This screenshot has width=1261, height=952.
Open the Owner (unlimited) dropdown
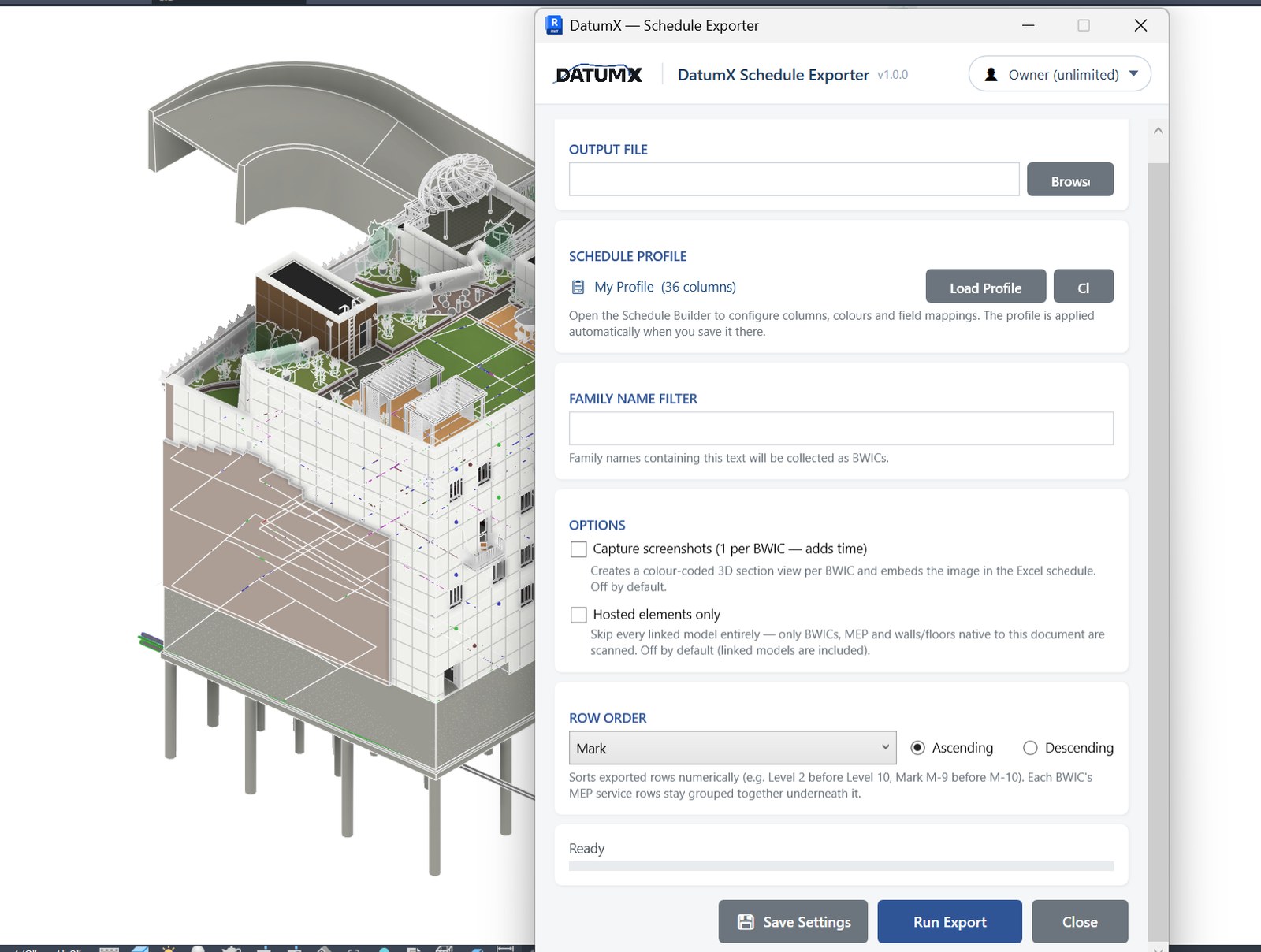[x=1059, y=74]
